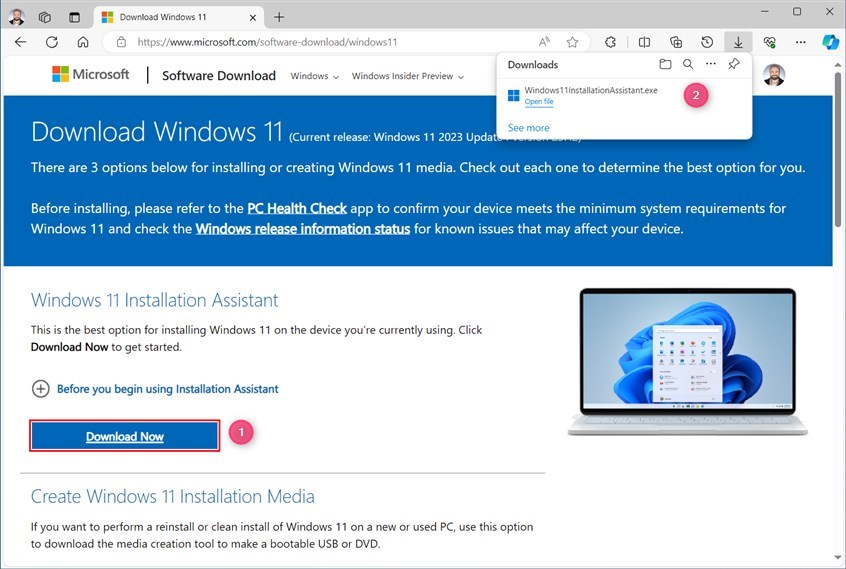Image resolution: width=846 pixels, height=569 pixels.
Task: Open the Copilot icon
Action: (830, 42)
